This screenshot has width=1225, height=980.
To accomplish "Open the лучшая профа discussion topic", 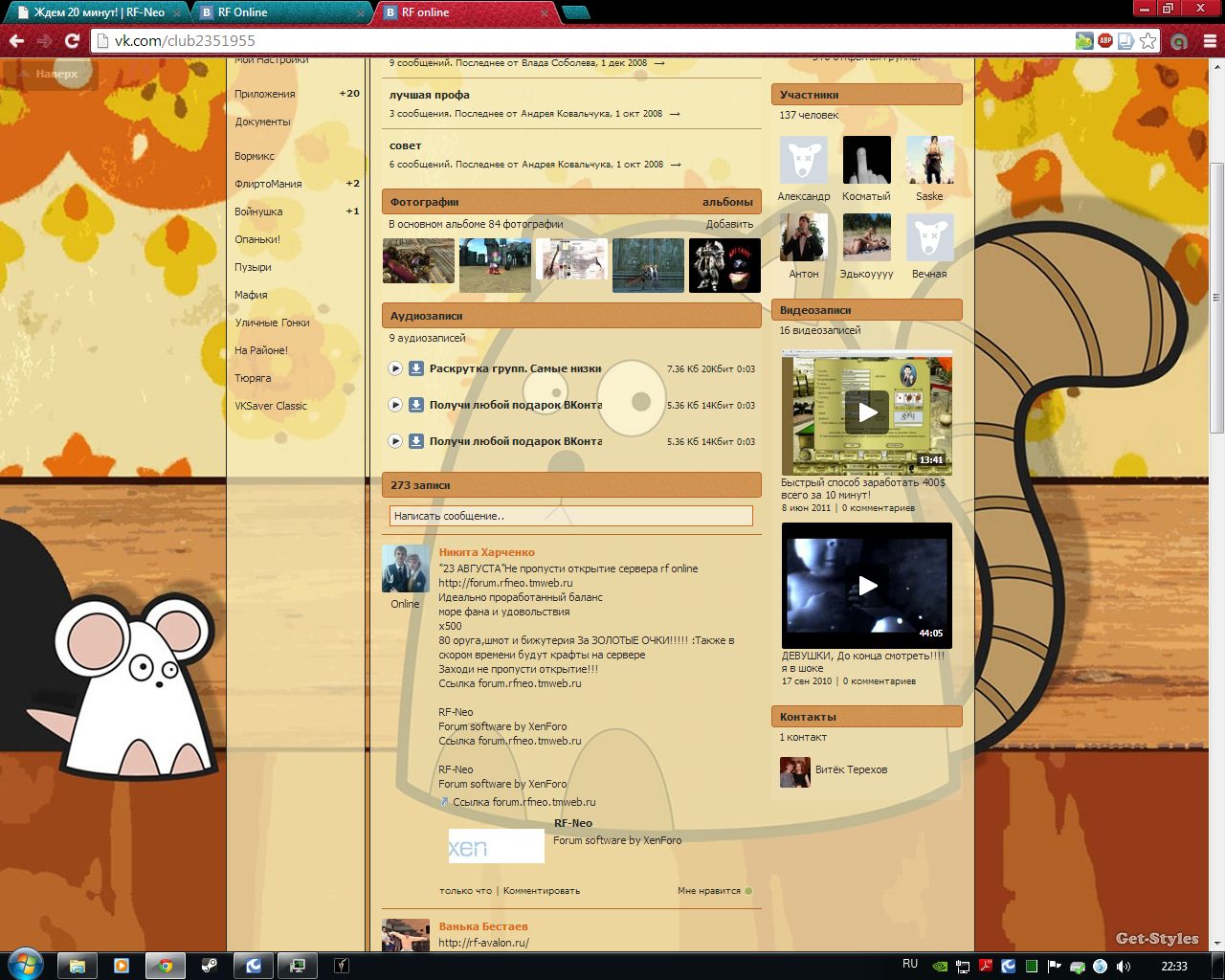I will pos(430,95).
